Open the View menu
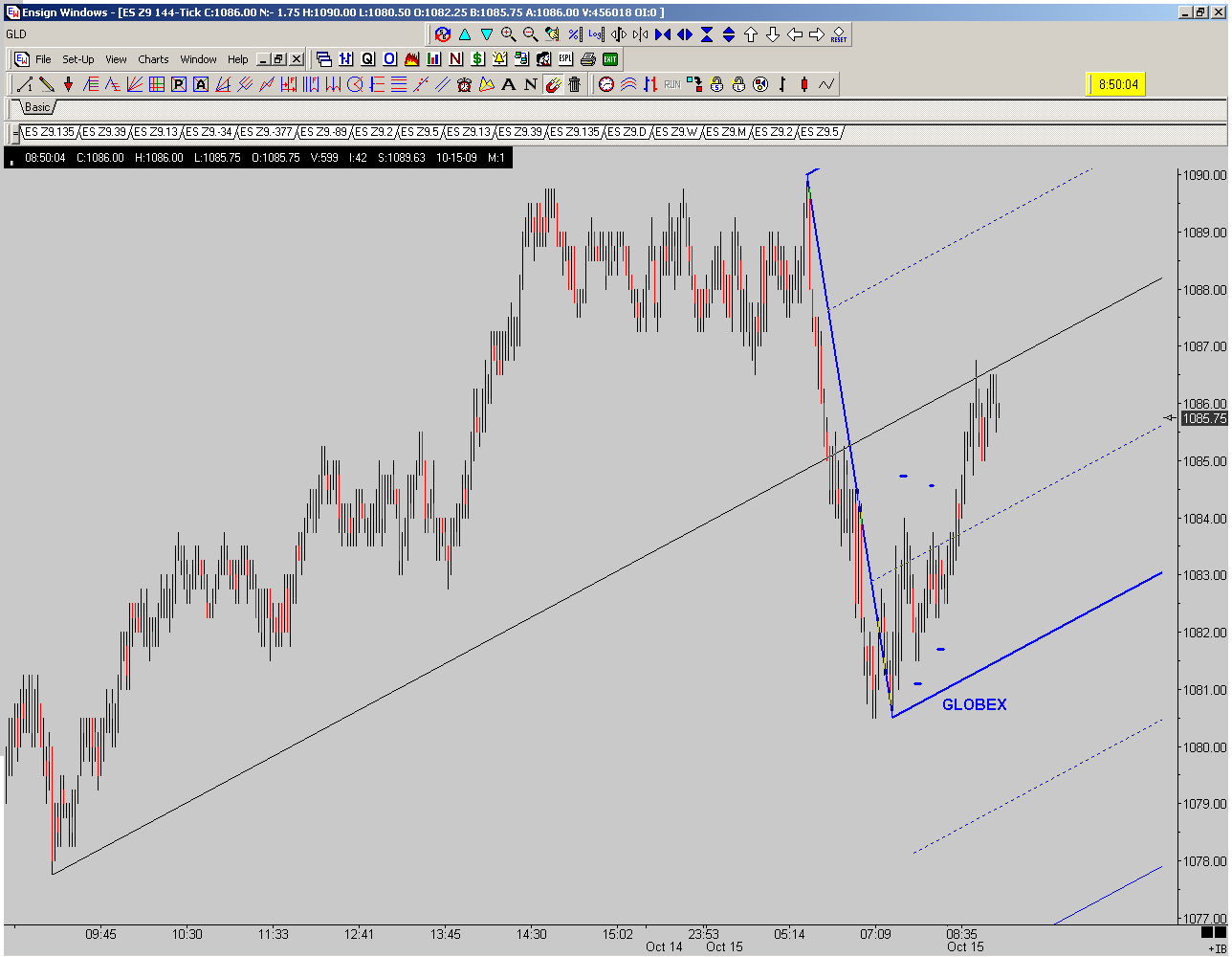 pos(116,59)
